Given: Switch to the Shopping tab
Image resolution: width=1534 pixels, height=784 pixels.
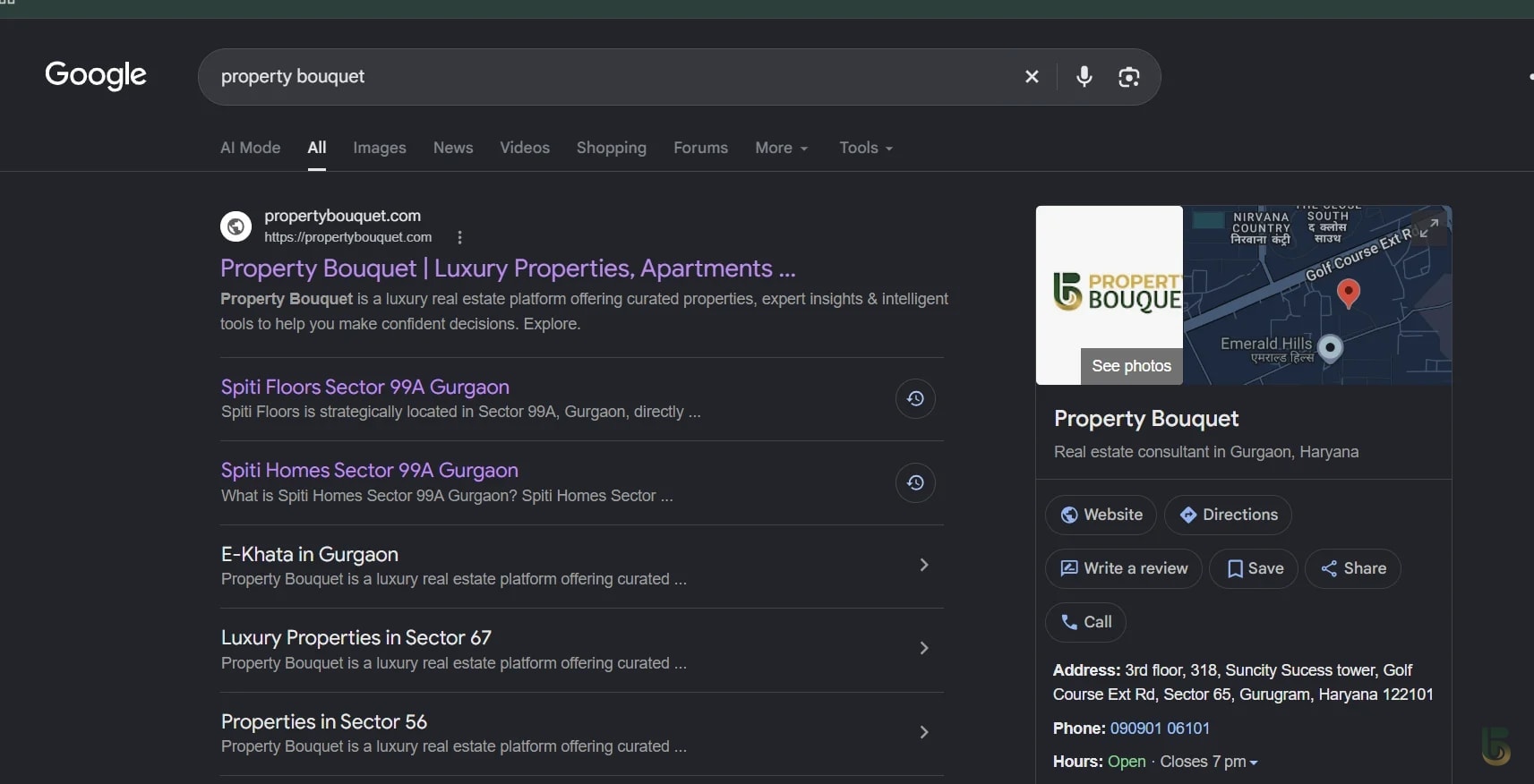Looking at the screenshot, I should tap(612, 148).
